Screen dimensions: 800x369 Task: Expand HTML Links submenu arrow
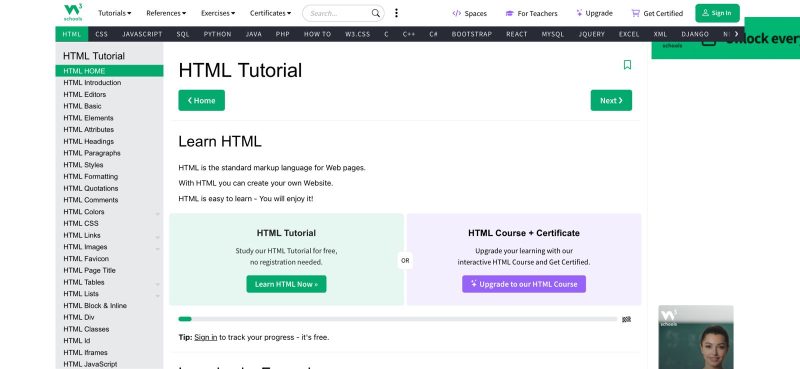157,237
